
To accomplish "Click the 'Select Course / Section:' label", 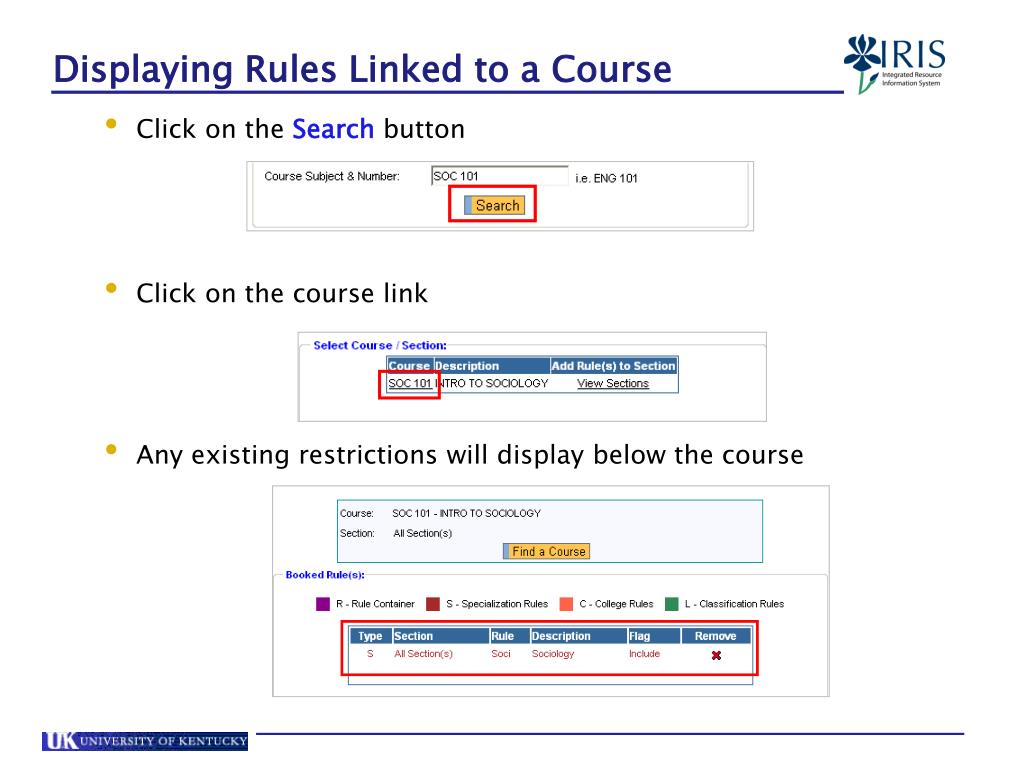I will [x=380, y=345].
